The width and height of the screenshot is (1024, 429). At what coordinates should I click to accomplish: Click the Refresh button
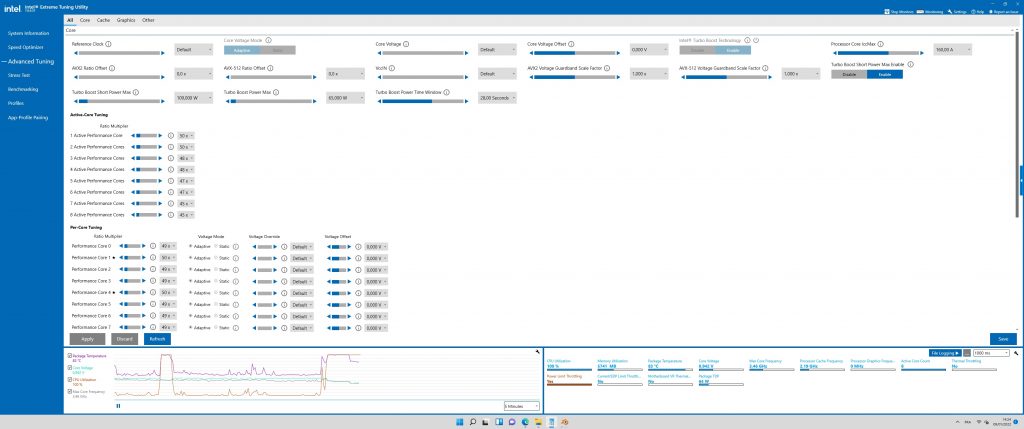pos(157,339)
